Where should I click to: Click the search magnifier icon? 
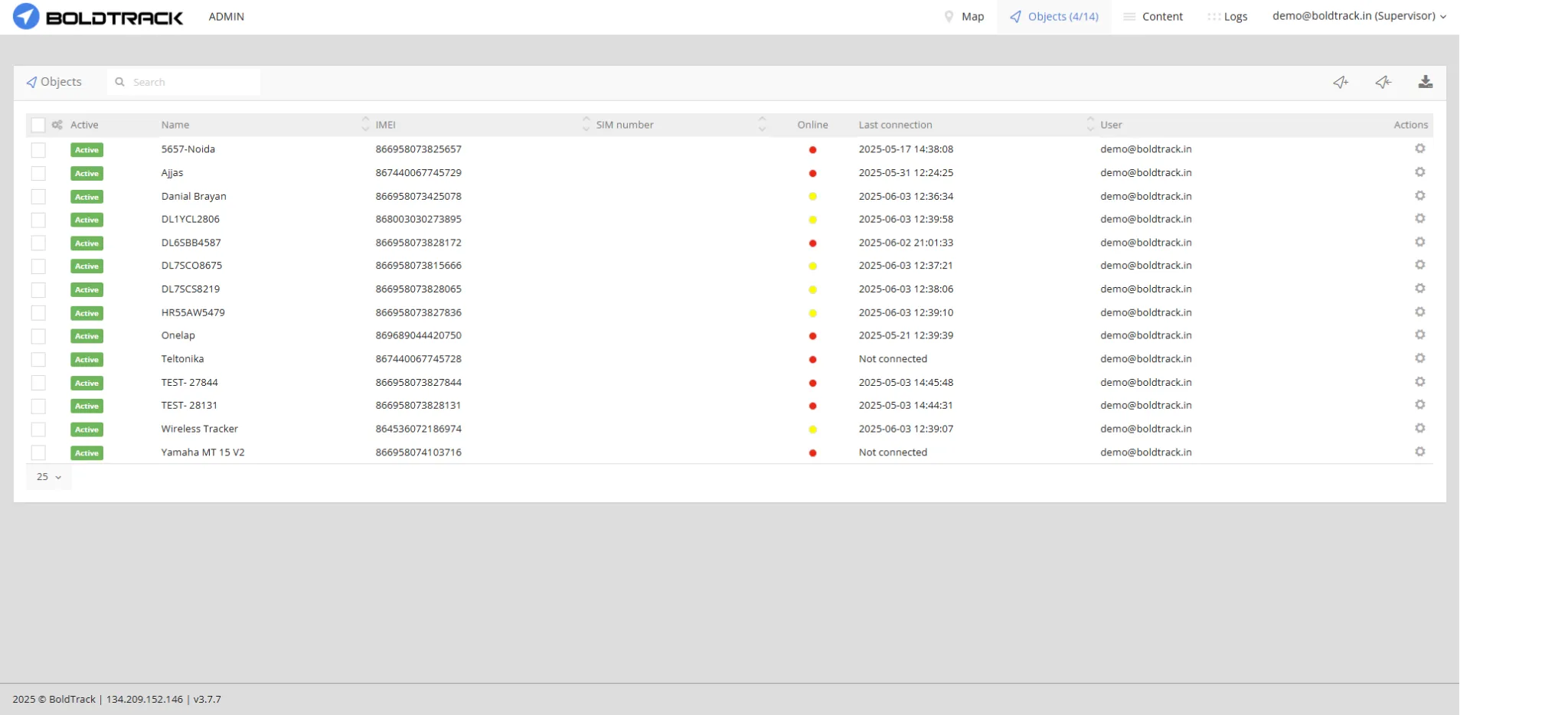click(x=119, y=82)
